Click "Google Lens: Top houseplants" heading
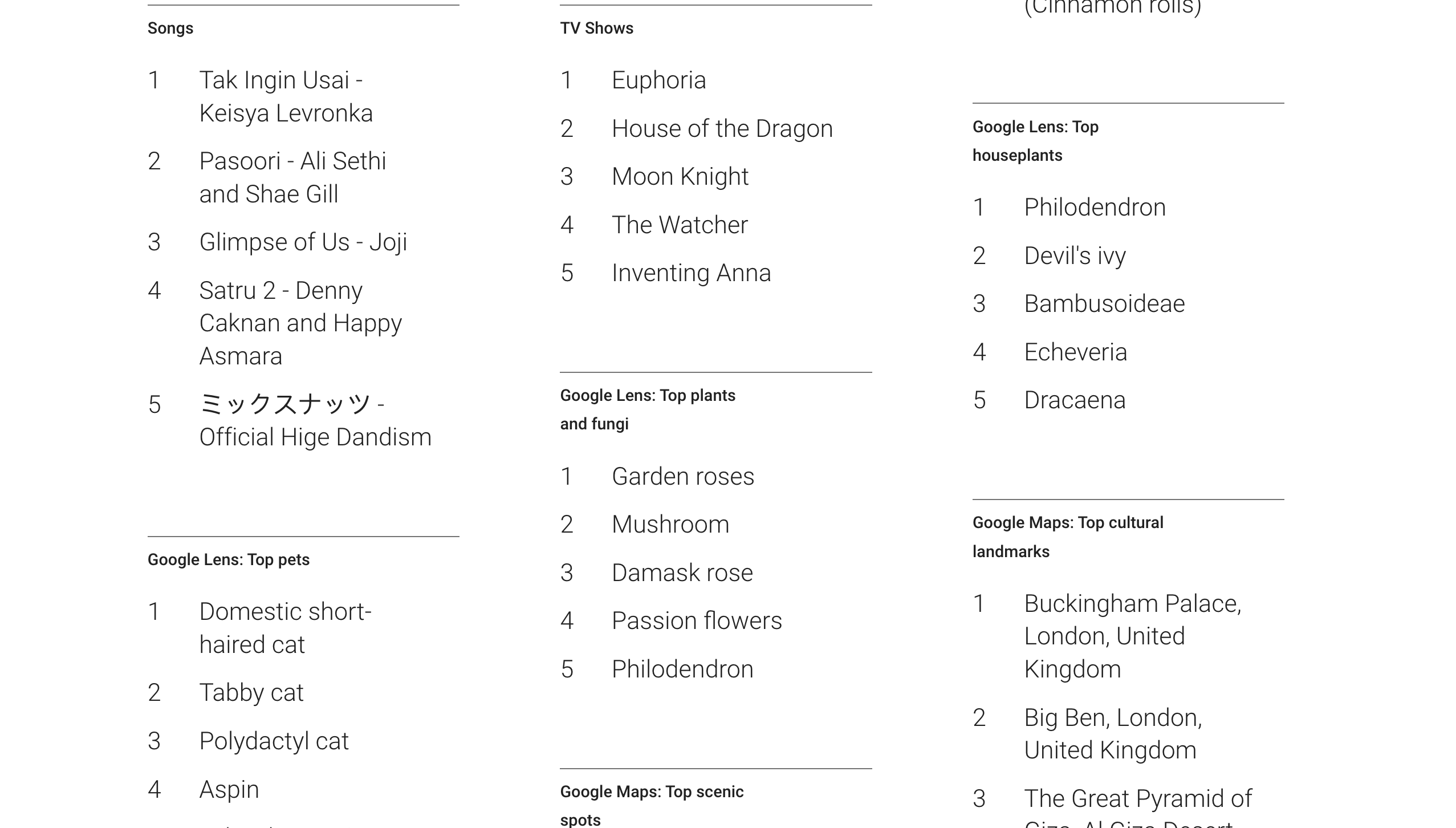 [1035, 141]
